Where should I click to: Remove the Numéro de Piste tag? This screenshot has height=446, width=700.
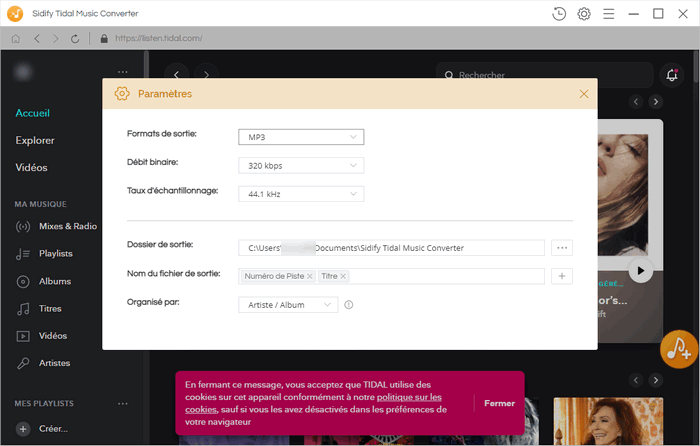tap(310, 276)
